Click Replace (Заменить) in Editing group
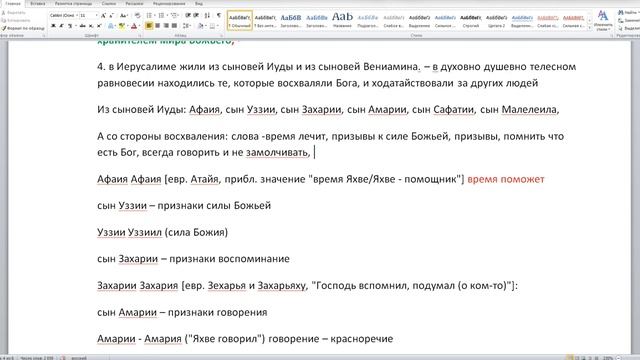This screenshot has height=360, width=640. 629,20
